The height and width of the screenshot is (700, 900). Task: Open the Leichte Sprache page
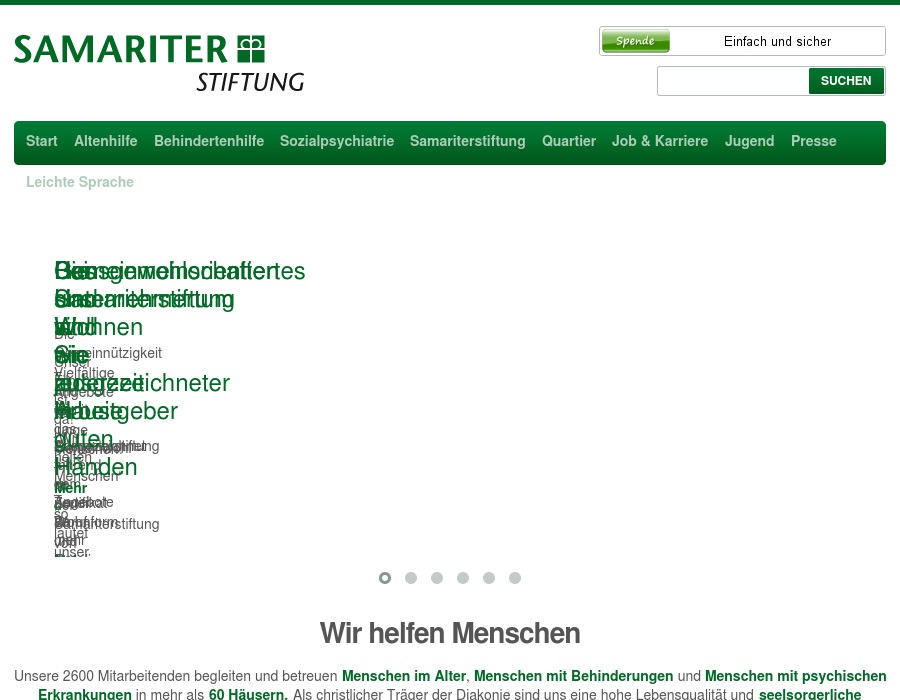coord(80,182)
